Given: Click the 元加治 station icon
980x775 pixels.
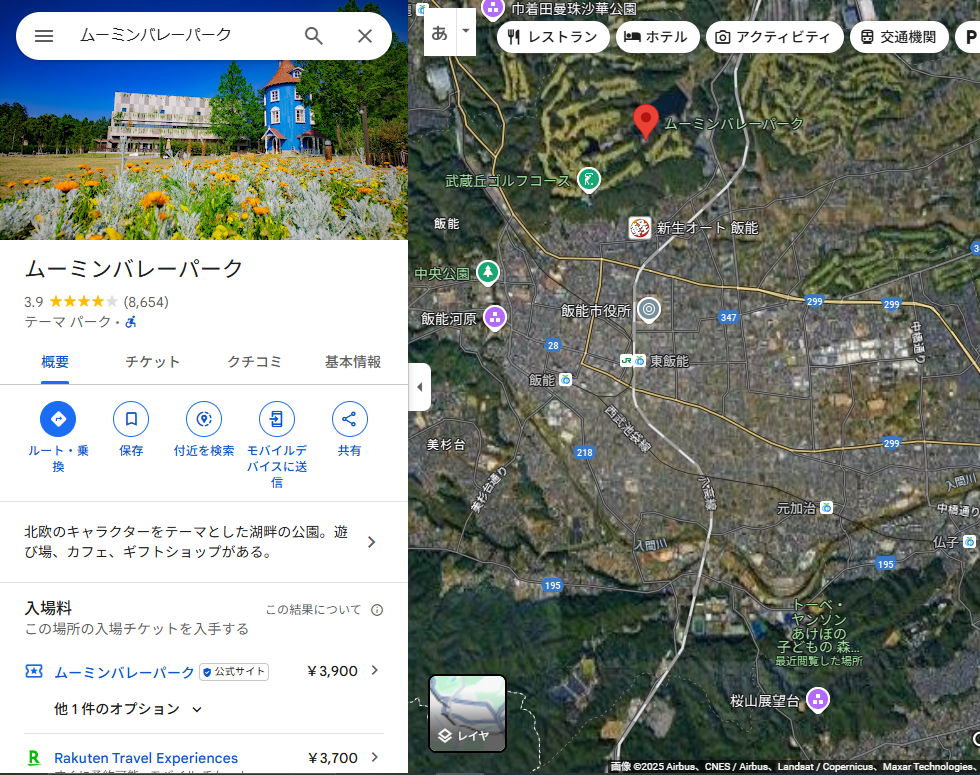Looking at the screenshot, I should pyautogui.click(x=826, y=508).
